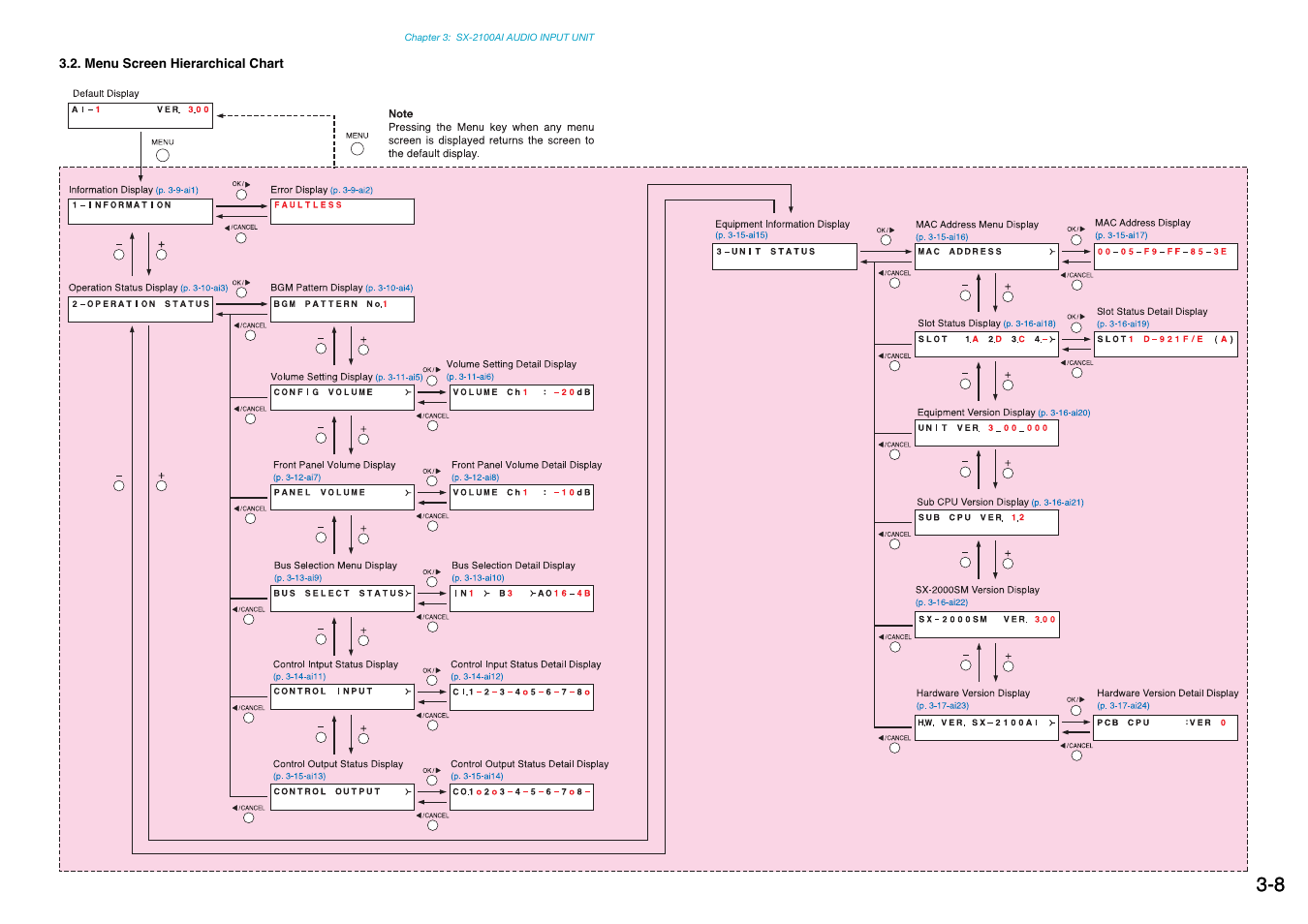Follow the p. 3-9-ai2 reference link
The height and width of the screenshot is (924, 1308).
(x=352, y=191)
